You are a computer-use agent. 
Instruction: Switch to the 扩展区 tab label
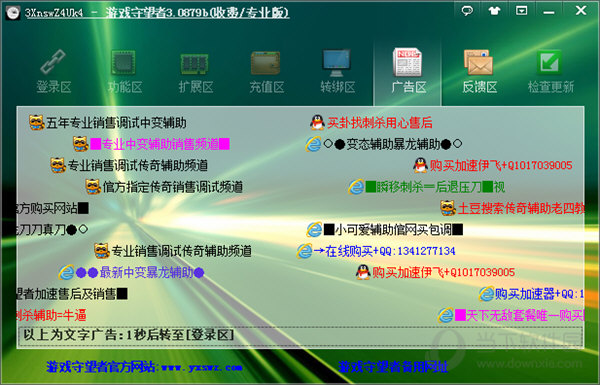click(196, 87)
